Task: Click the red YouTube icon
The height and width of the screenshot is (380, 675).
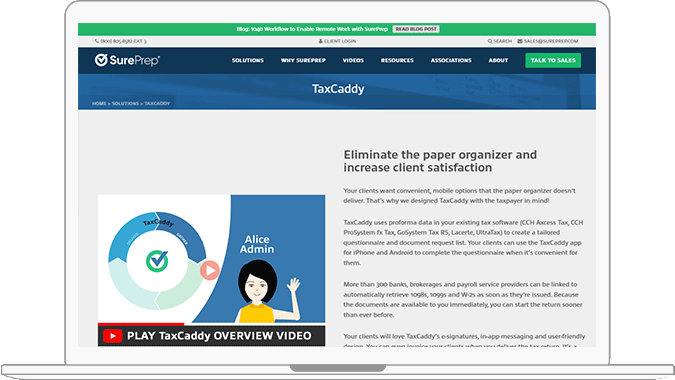Action: click(113, 336)
